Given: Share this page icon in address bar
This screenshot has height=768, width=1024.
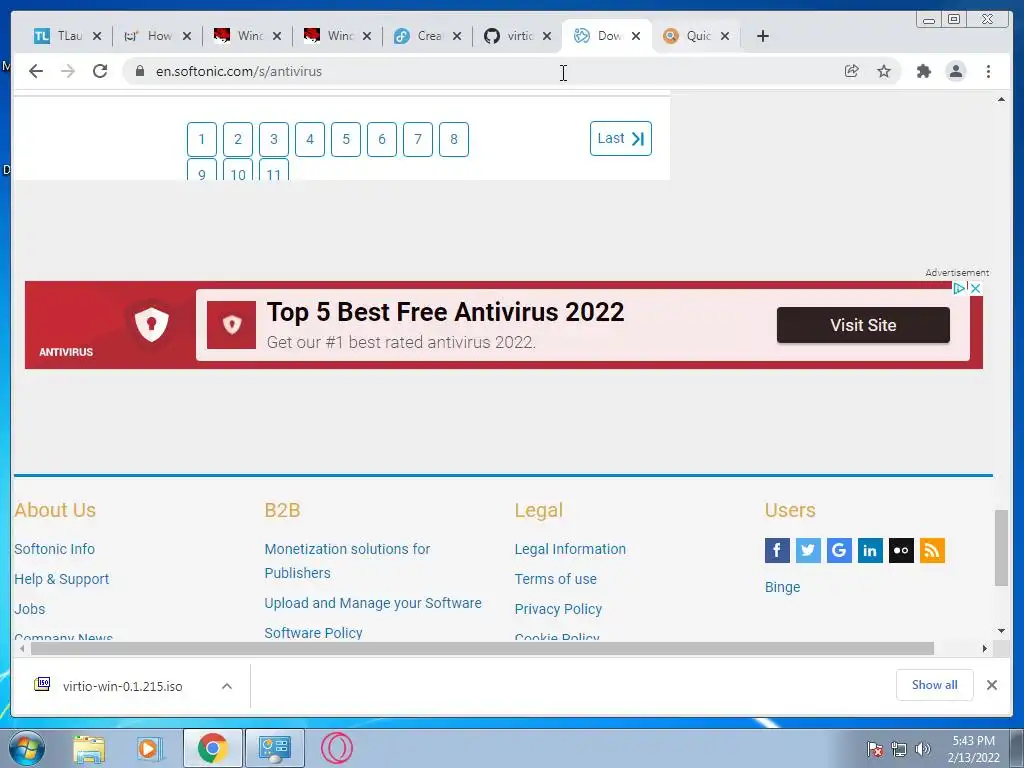Looking at the screenshot, I should point(851,71).
